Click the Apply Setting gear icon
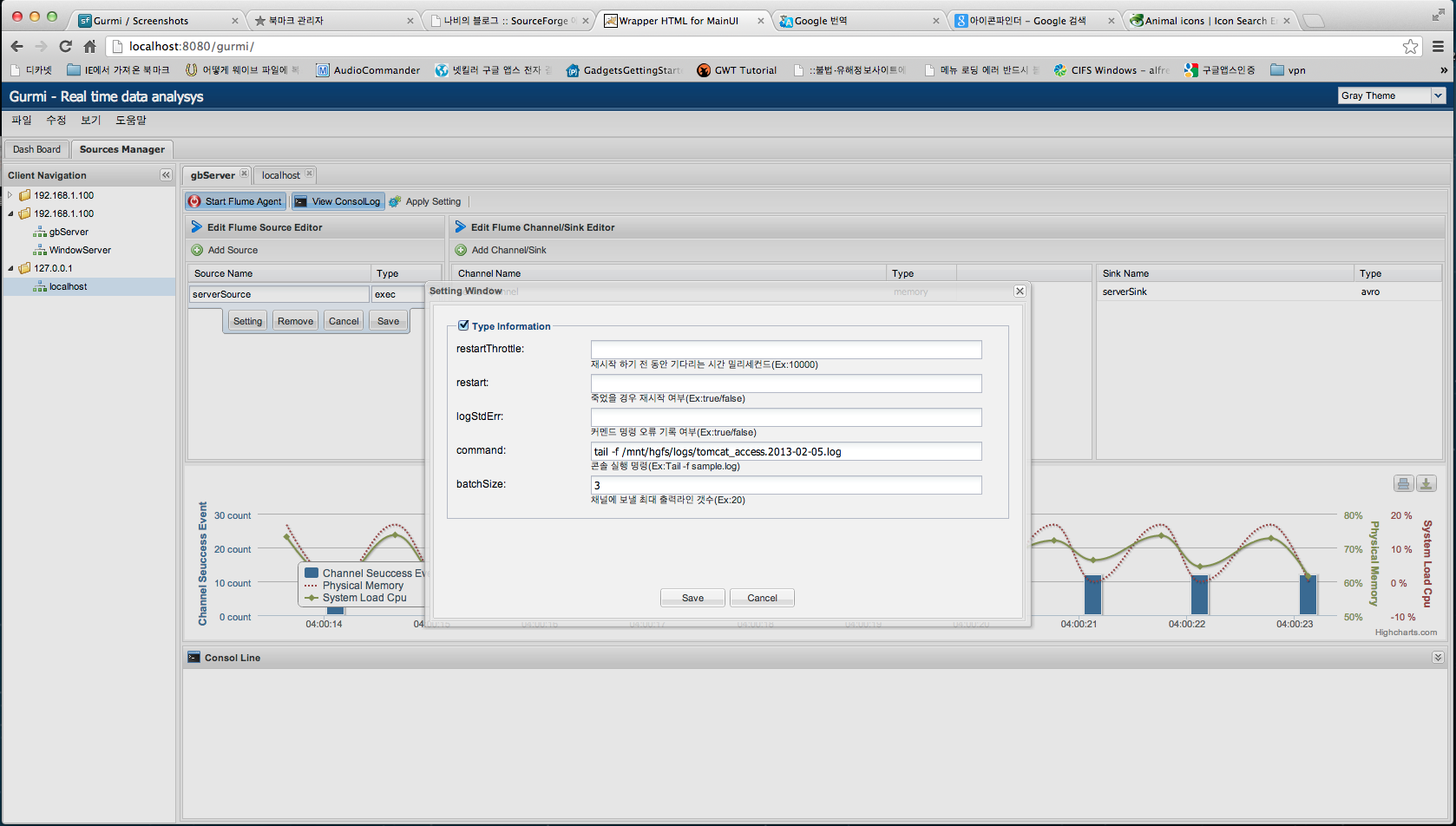This screenshot has height=826, width=1456. [395, 200]
